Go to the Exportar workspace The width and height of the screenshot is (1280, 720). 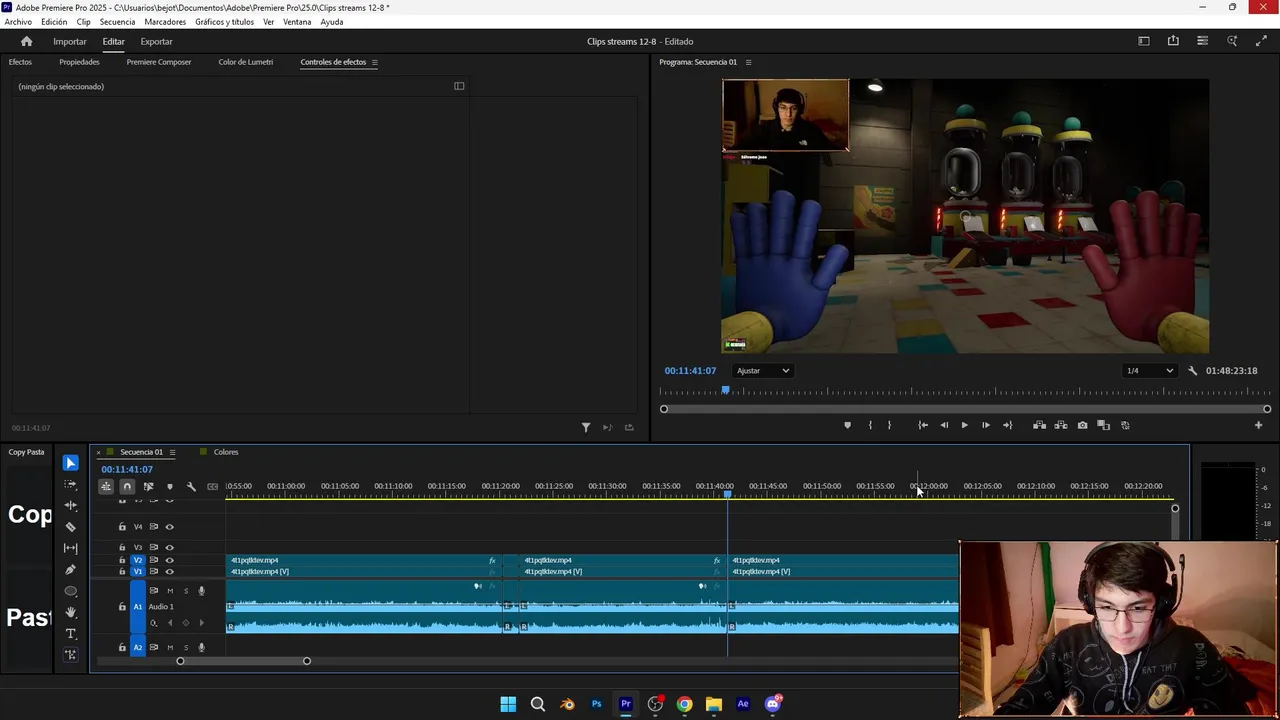point(156,41)
